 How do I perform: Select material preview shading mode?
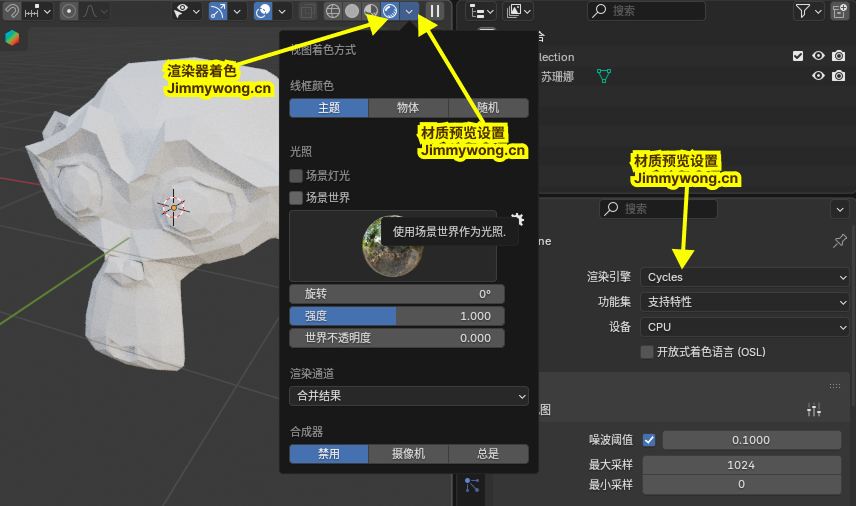pyautogui.click(x=371, y=11)
